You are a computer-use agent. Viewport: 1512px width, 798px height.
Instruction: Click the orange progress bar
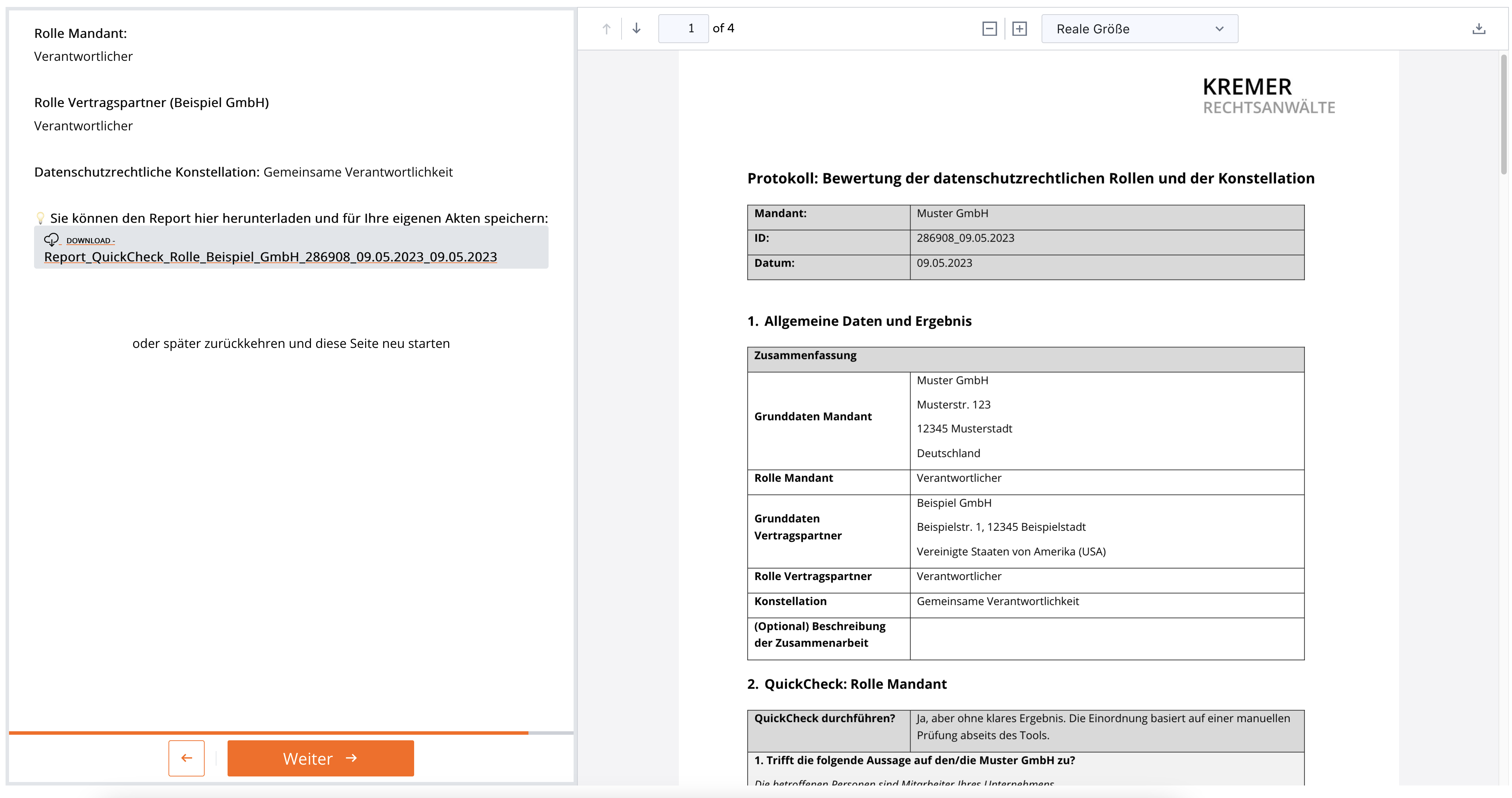pos(268,732)
